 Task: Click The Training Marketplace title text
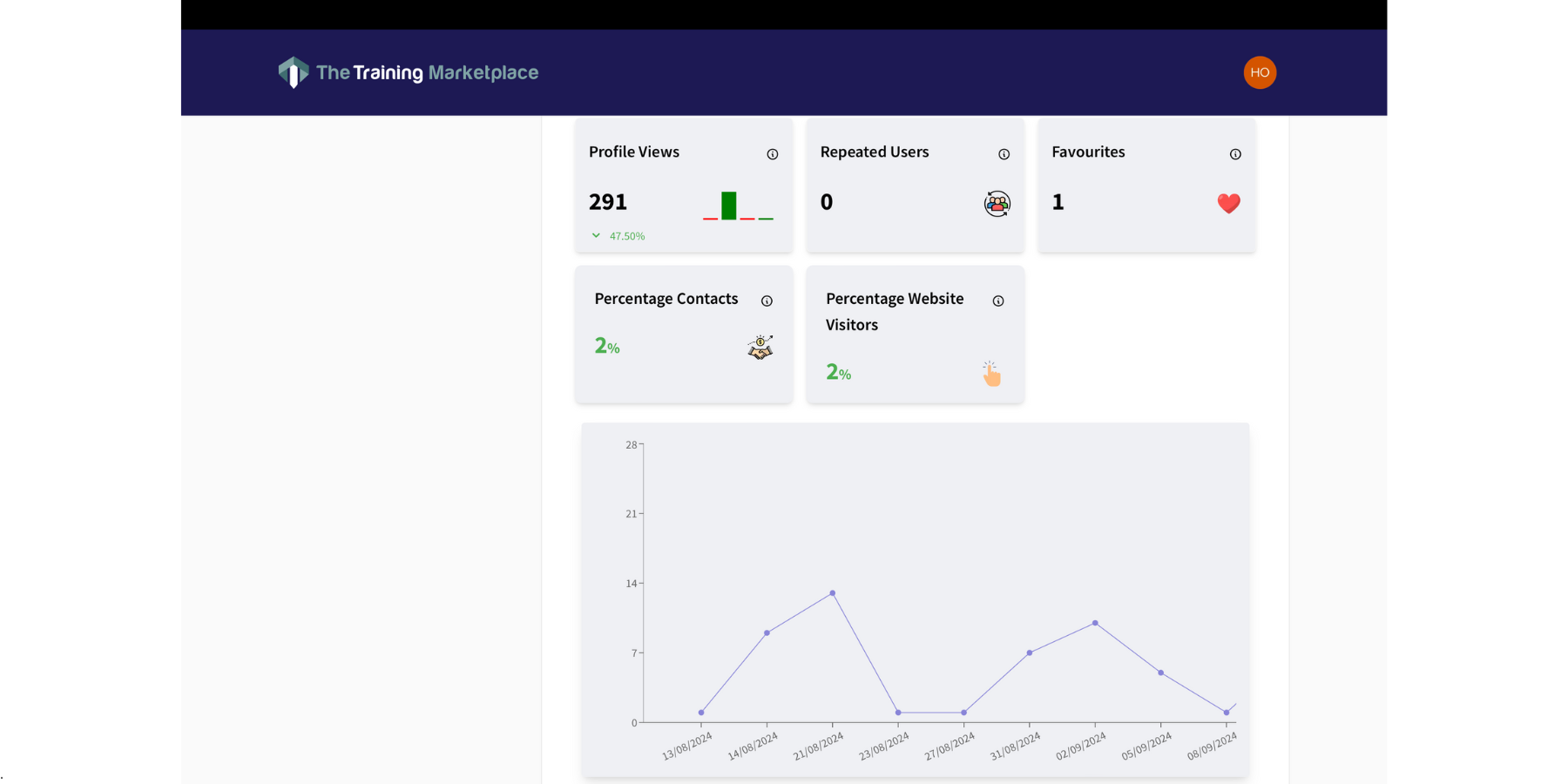pos(427,72)
